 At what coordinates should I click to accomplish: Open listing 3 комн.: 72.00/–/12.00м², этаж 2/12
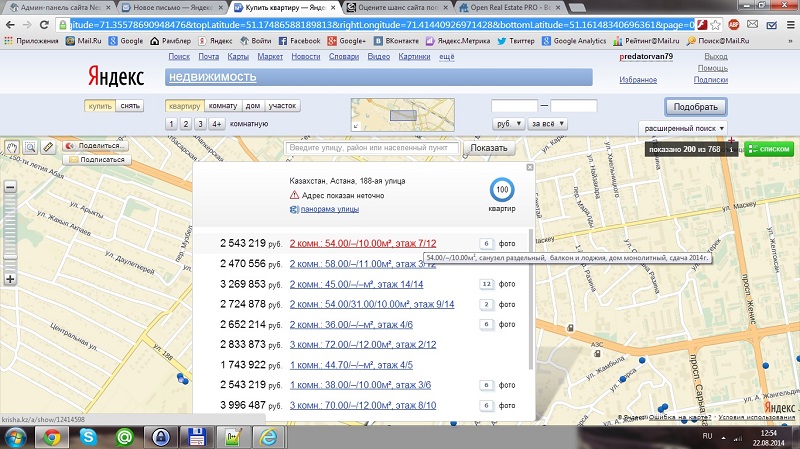(x=363, y=344)
